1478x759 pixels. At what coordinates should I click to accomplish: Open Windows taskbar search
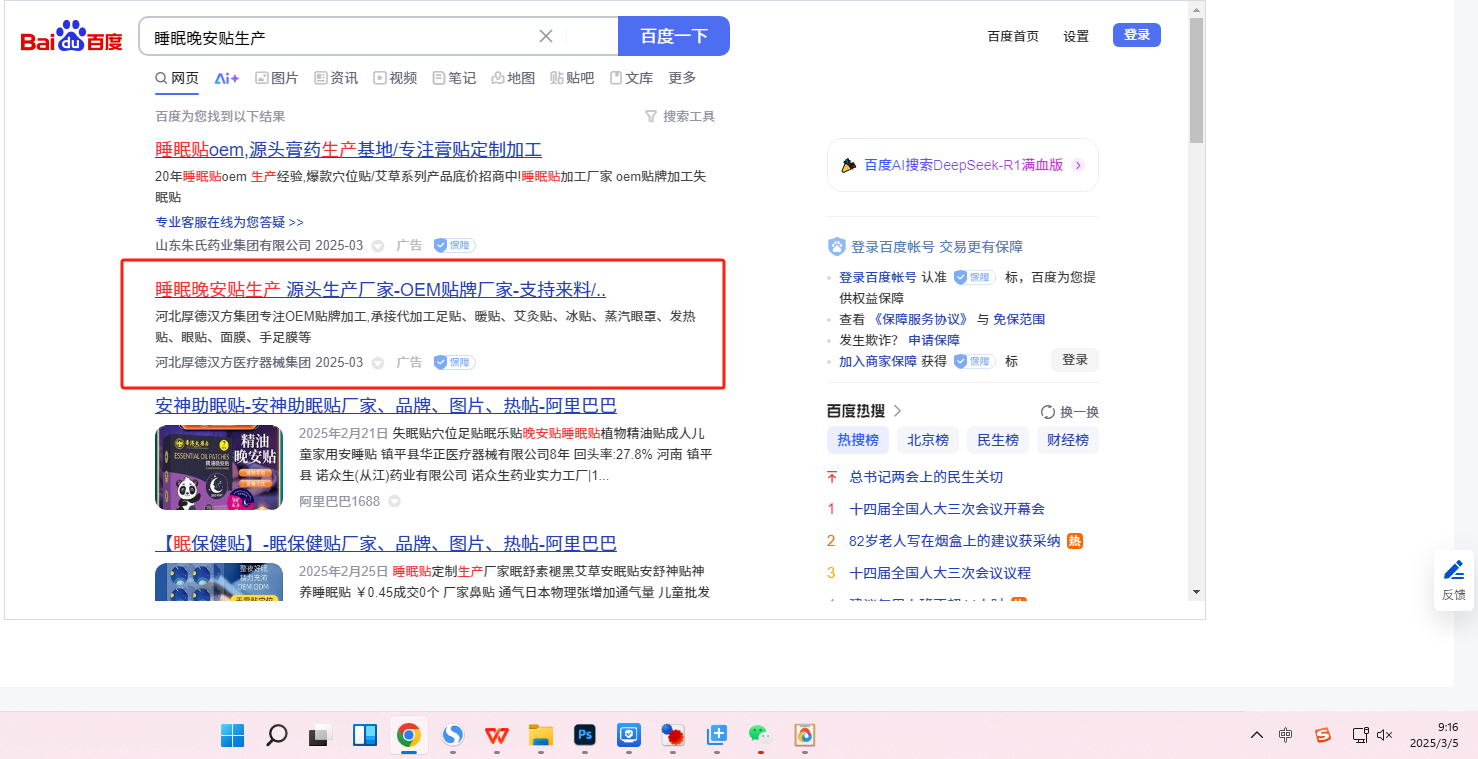tap(277, 736)
